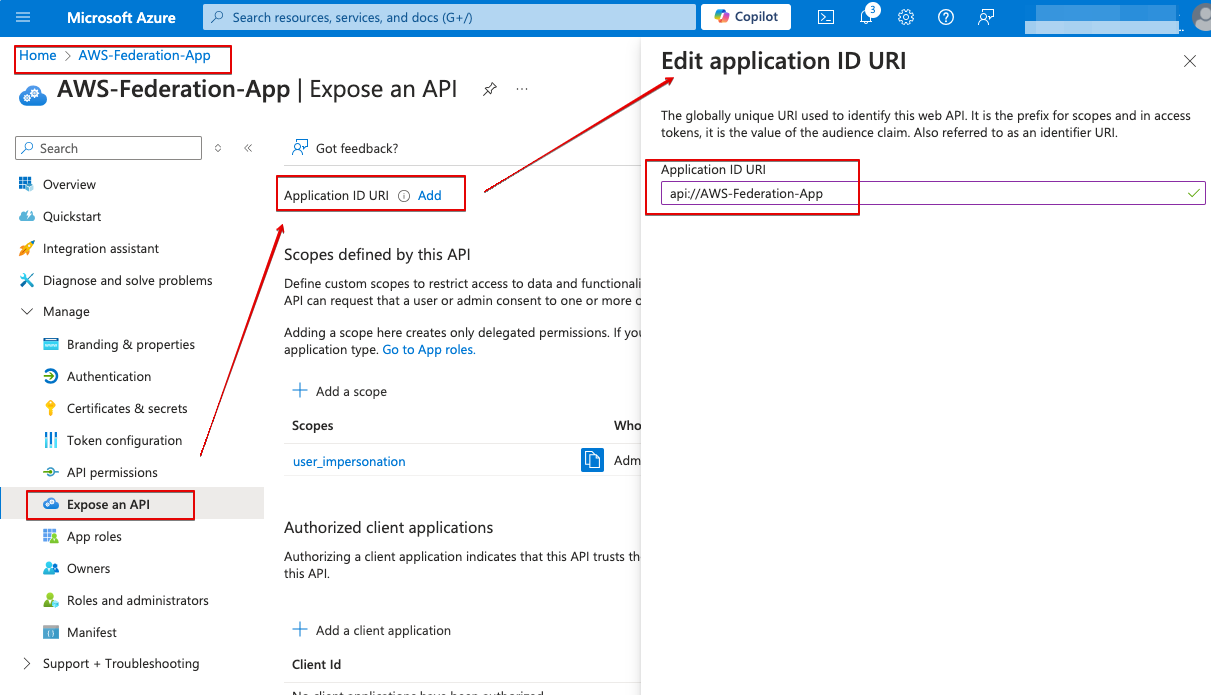The height and width of the screenshot is (695, 1211).
Task: Click the Certificates key icon
Action: click(51, 408)
